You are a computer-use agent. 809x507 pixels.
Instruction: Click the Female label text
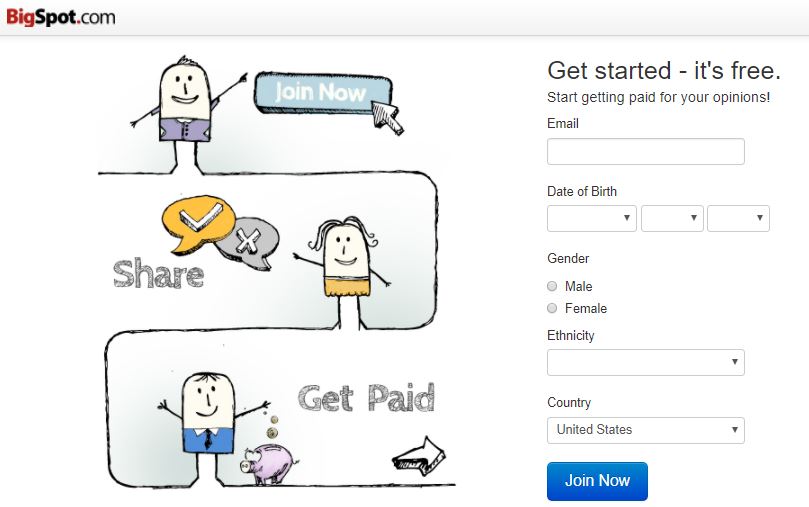coord(586,308)
